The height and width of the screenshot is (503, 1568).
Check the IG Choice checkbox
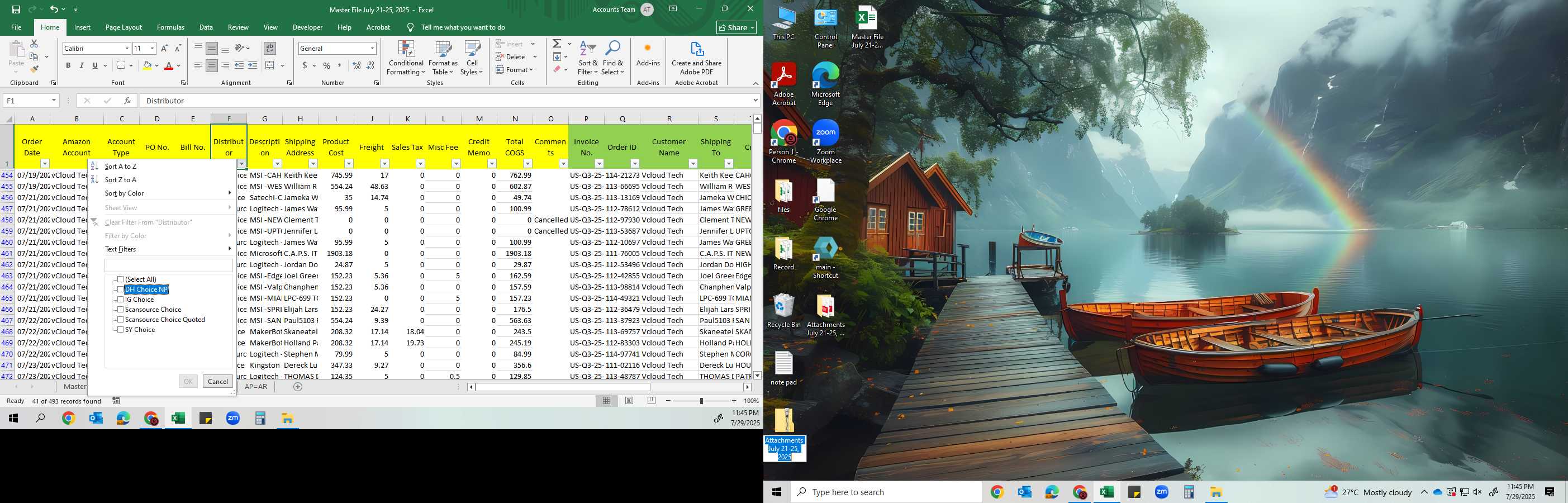[x=121, y=300]
